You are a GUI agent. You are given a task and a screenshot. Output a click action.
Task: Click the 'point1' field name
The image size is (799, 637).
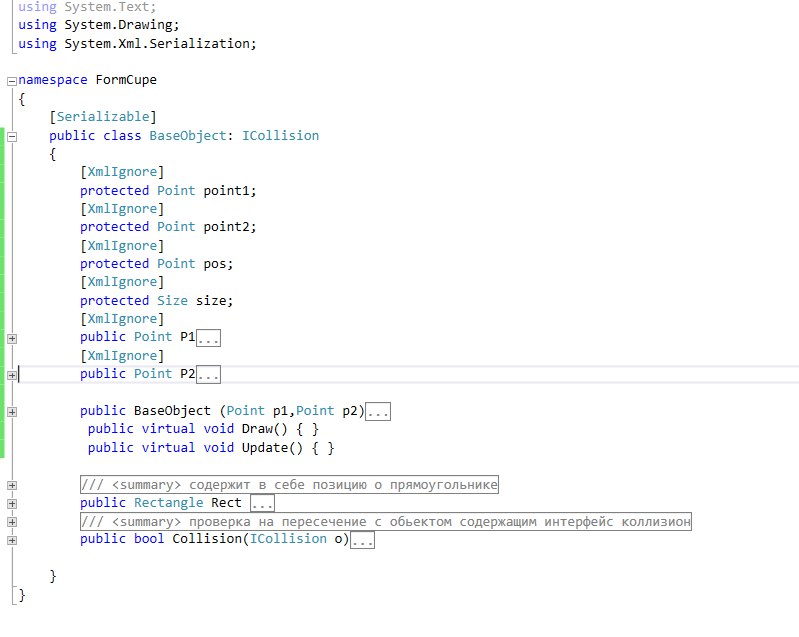pos(227,191)
